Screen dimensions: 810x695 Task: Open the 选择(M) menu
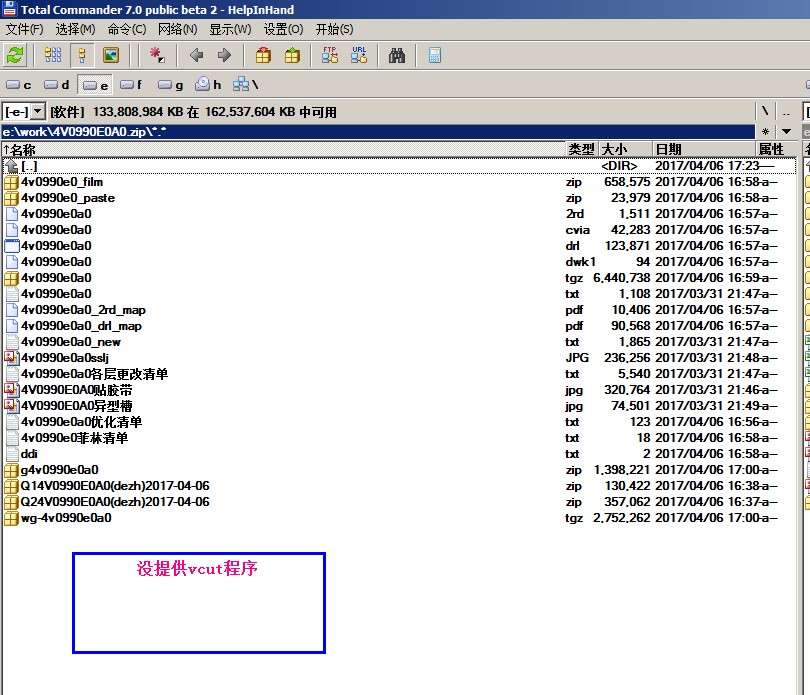[75, 29]
